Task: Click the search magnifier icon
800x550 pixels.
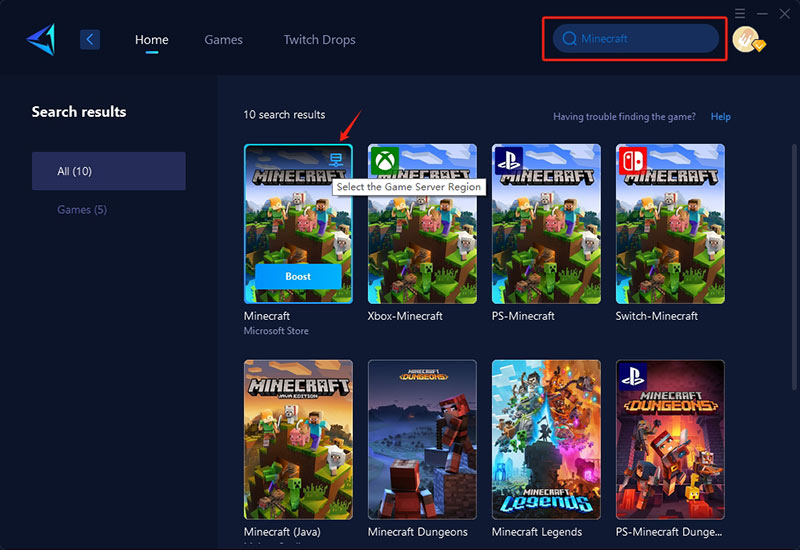Action: point(569,39)
